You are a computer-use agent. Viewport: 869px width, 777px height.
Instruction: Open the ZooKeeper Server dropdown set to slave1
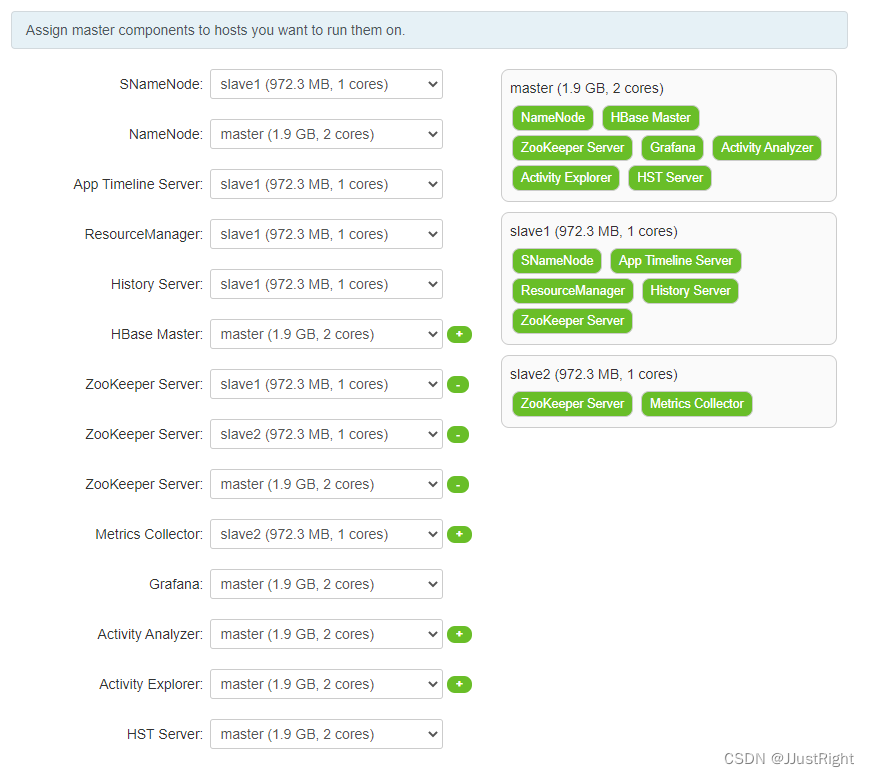(326, 384)
